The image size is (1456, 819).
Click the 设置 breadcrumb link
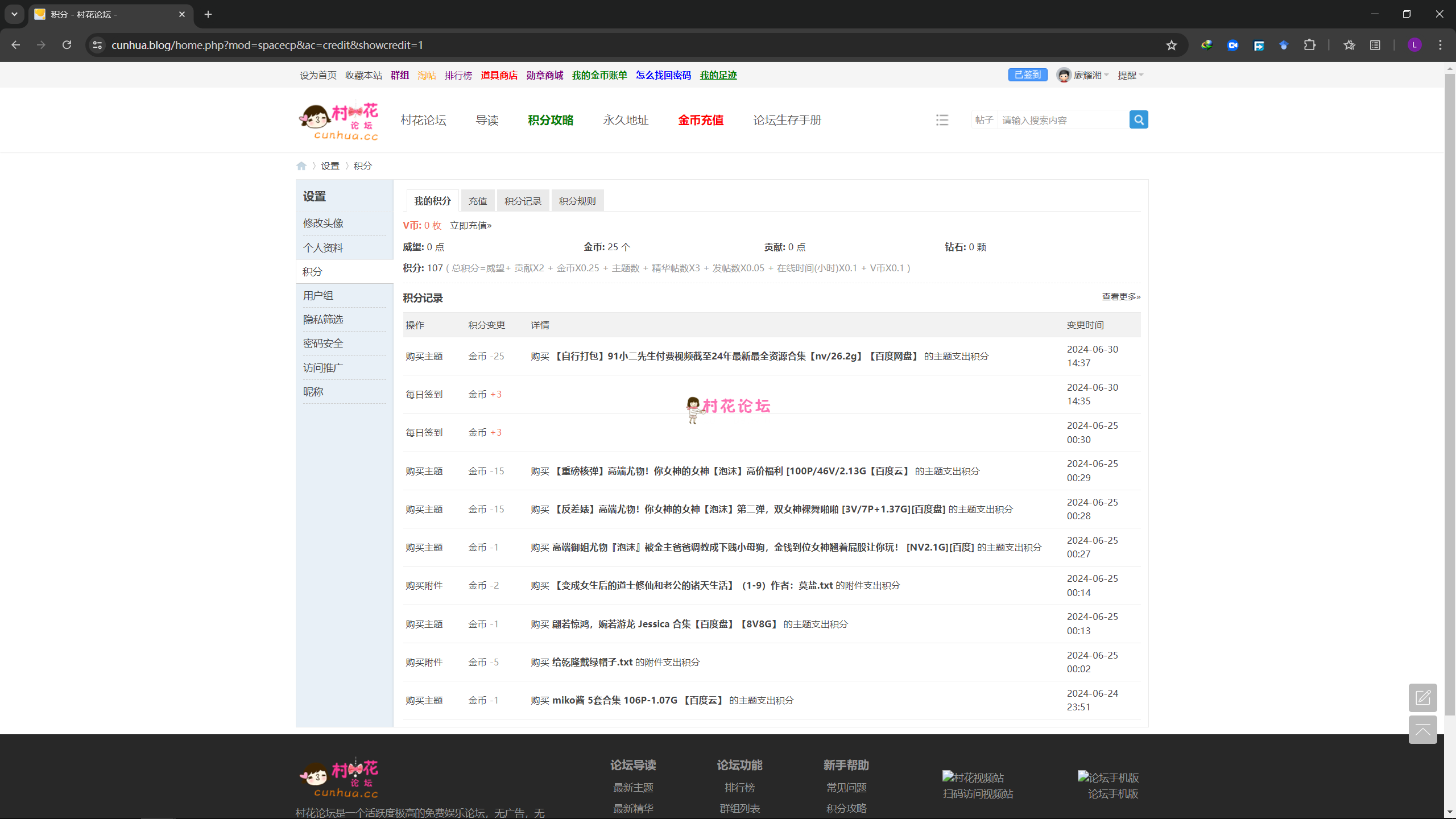pyautogui.click(x=330, y=166)
